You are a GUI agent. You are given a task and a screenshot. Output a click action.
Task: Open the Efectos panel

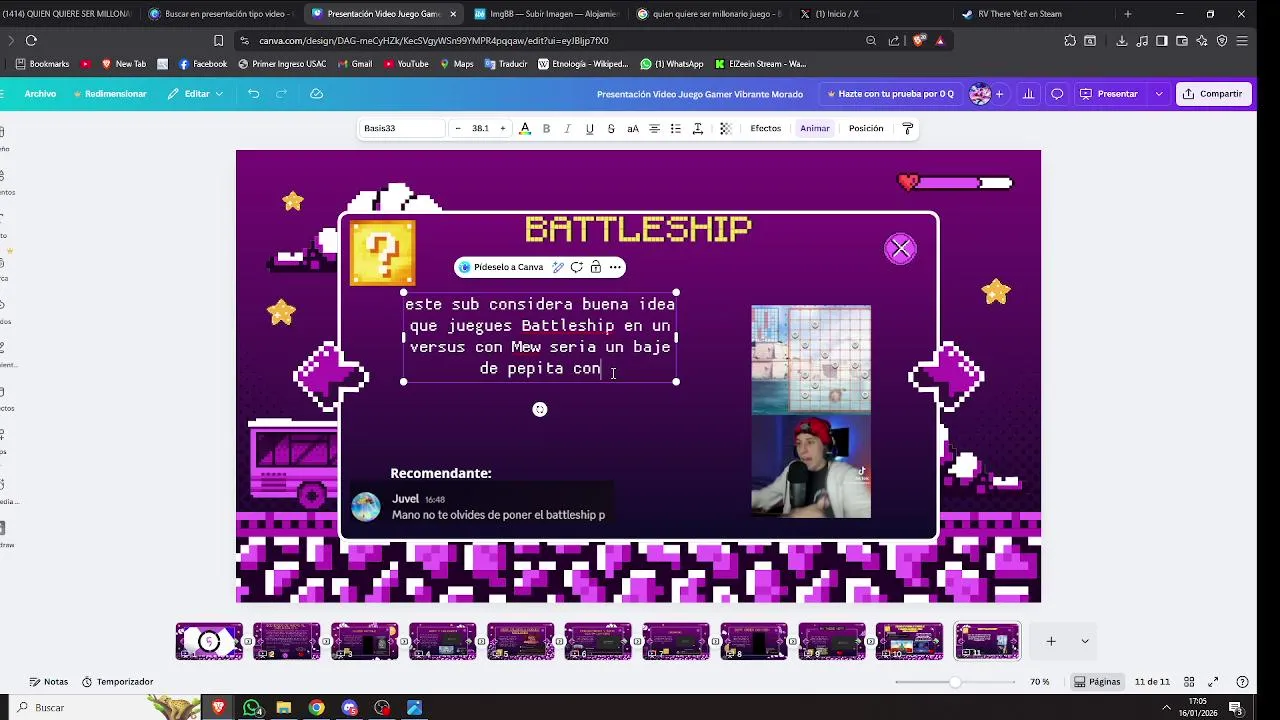(766, 128)
